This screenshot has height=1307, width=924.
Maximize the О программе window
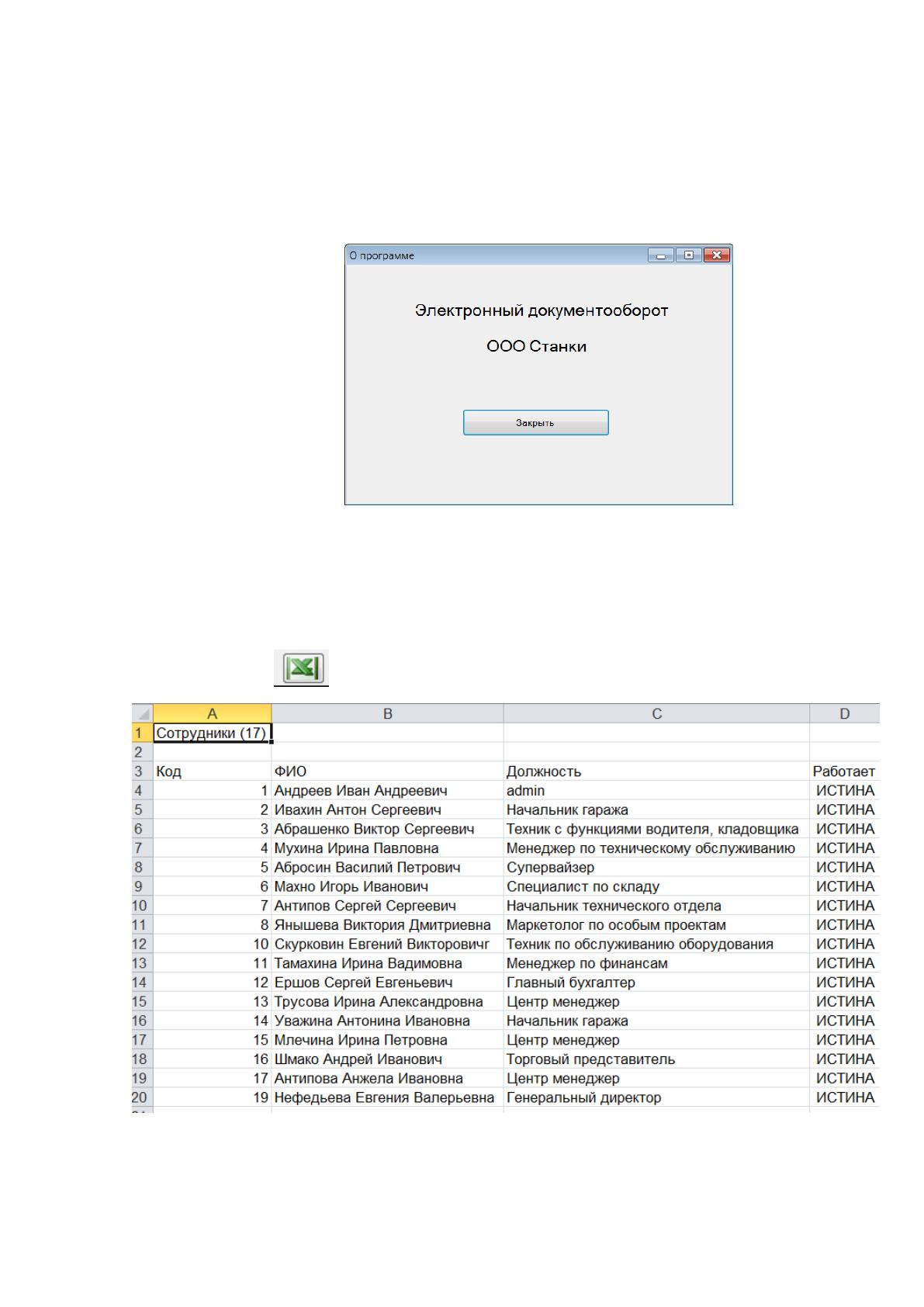click(x=689, y=255)
